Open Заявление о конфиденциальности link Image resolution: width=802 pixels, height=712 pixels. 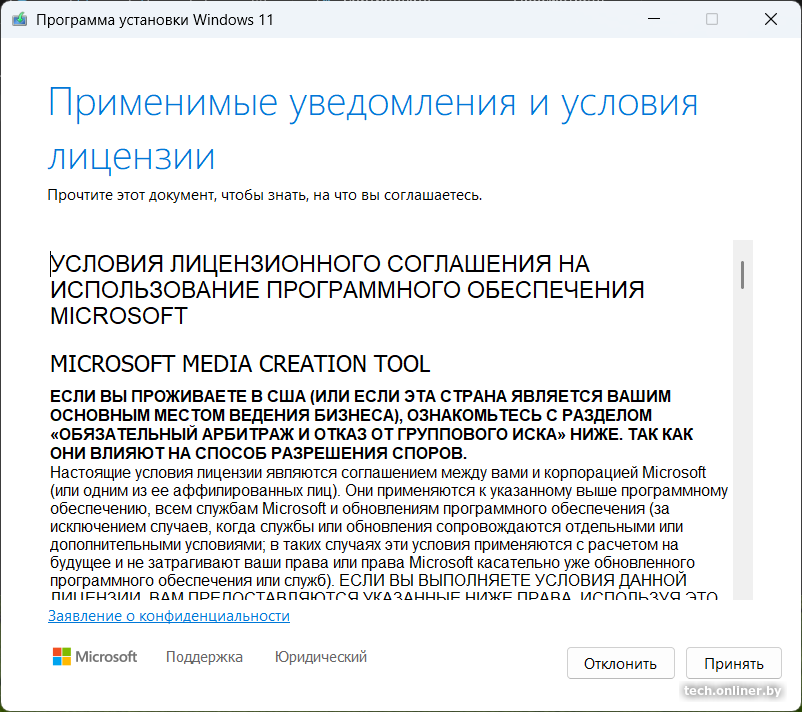169,616
